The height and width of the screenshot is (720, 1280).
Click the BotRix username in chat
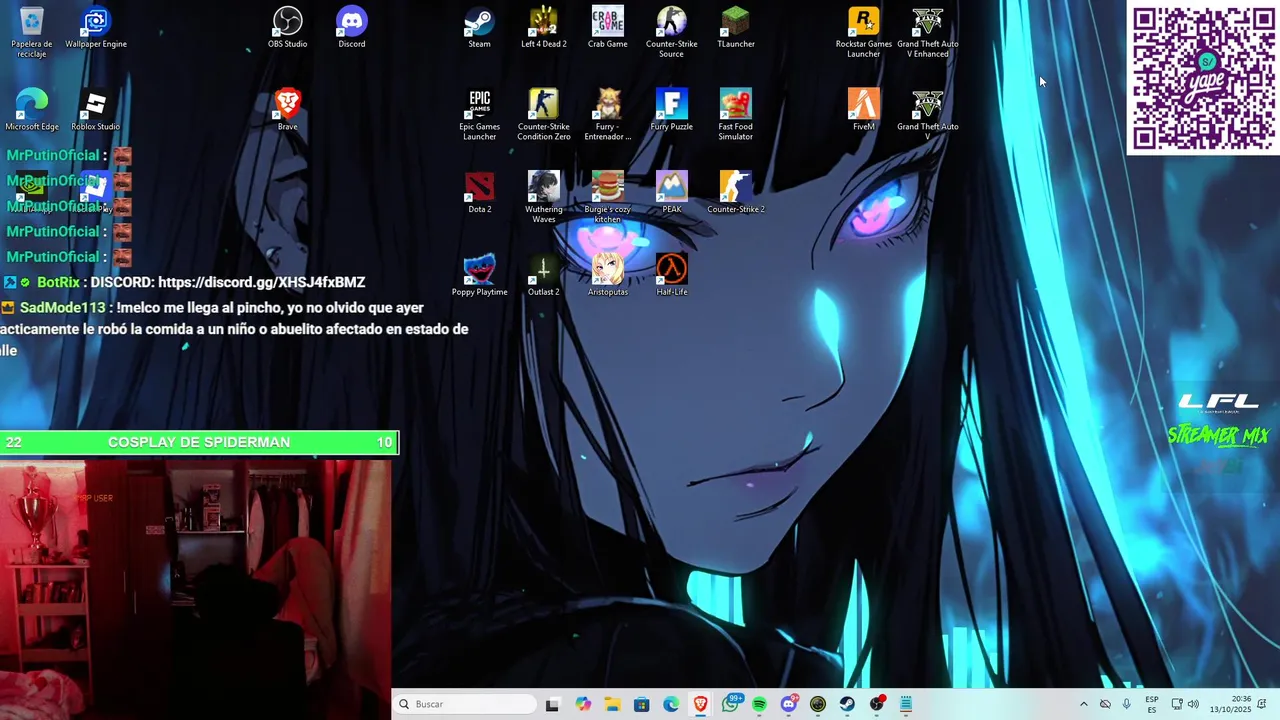(x=58, y=282)
